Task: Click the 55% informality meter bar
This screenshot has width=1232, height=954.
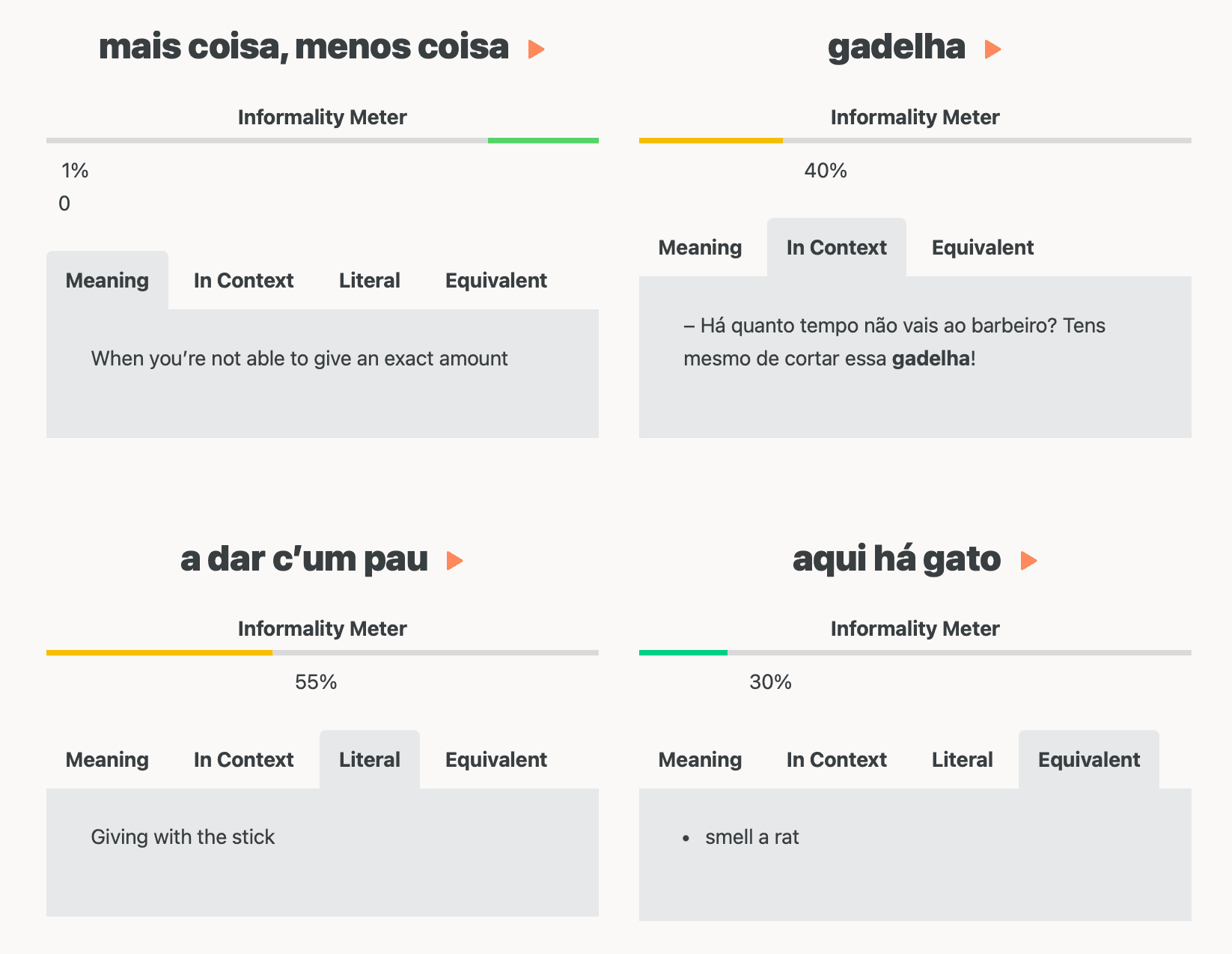Action: pos(159,653)
